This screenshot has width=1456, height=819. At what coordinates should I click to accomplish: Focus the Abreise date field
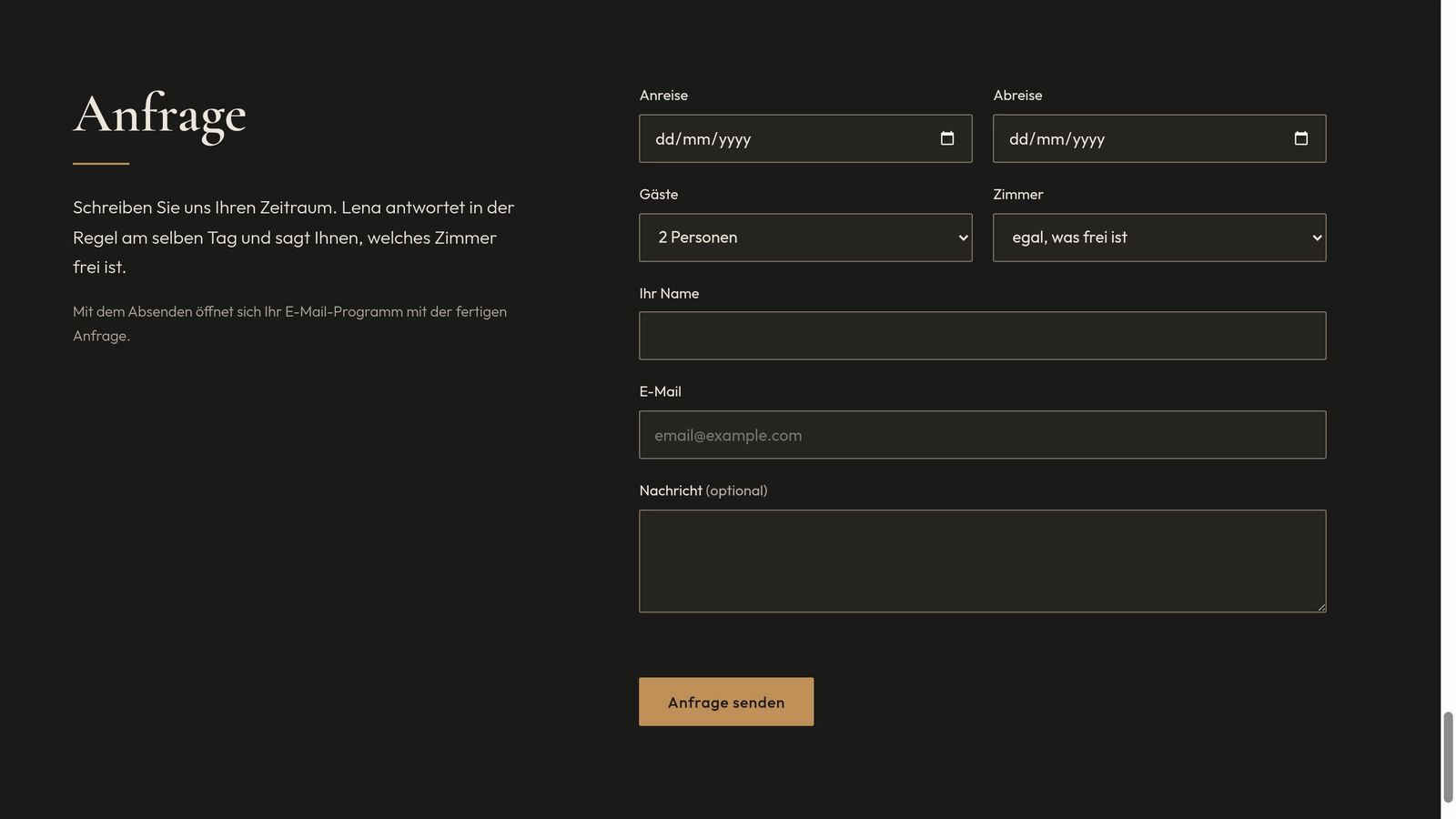(1159, 138)
